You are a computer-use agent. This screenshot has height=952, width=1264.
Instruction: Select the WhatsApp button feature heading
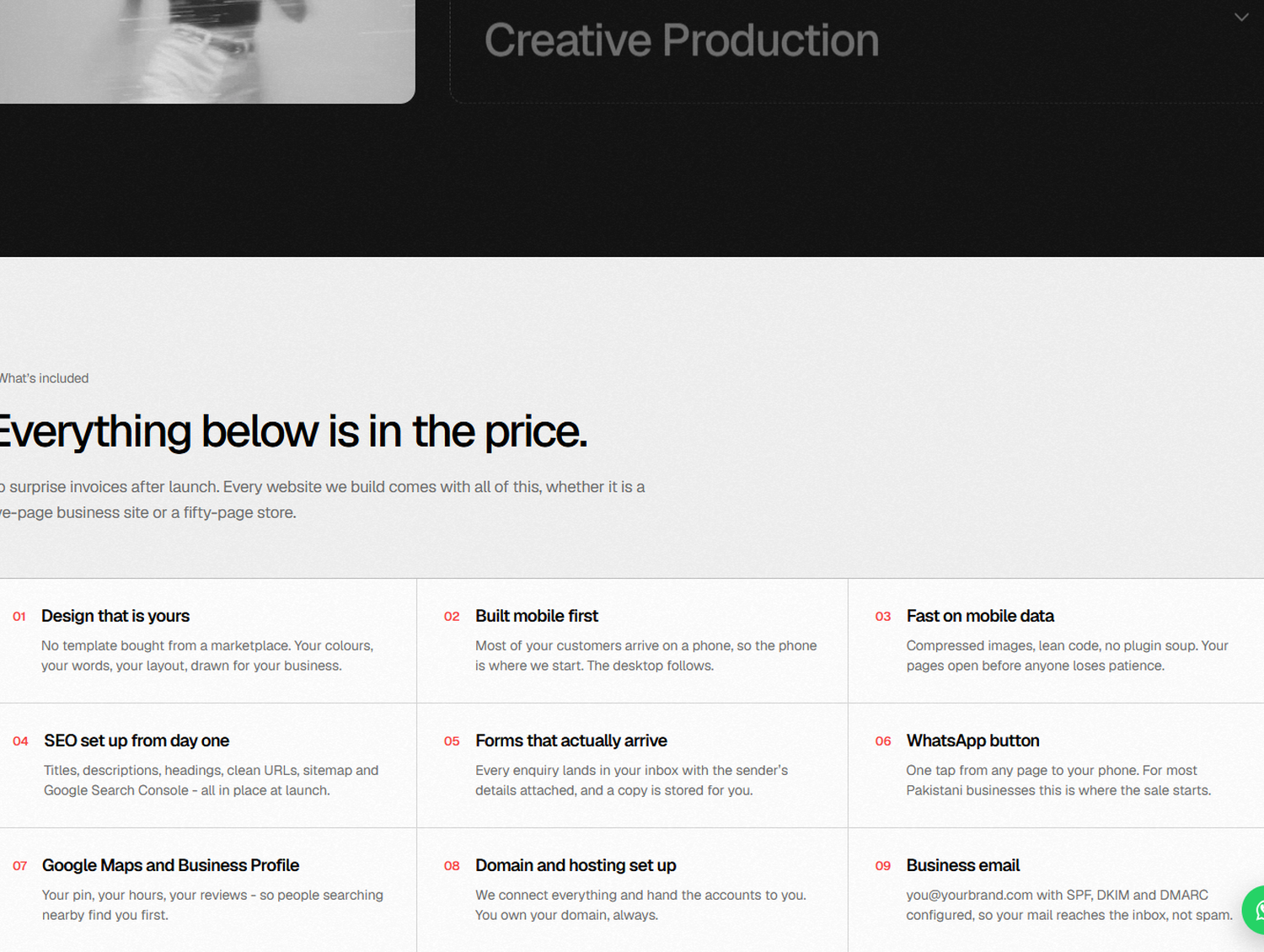coord(972,741)
